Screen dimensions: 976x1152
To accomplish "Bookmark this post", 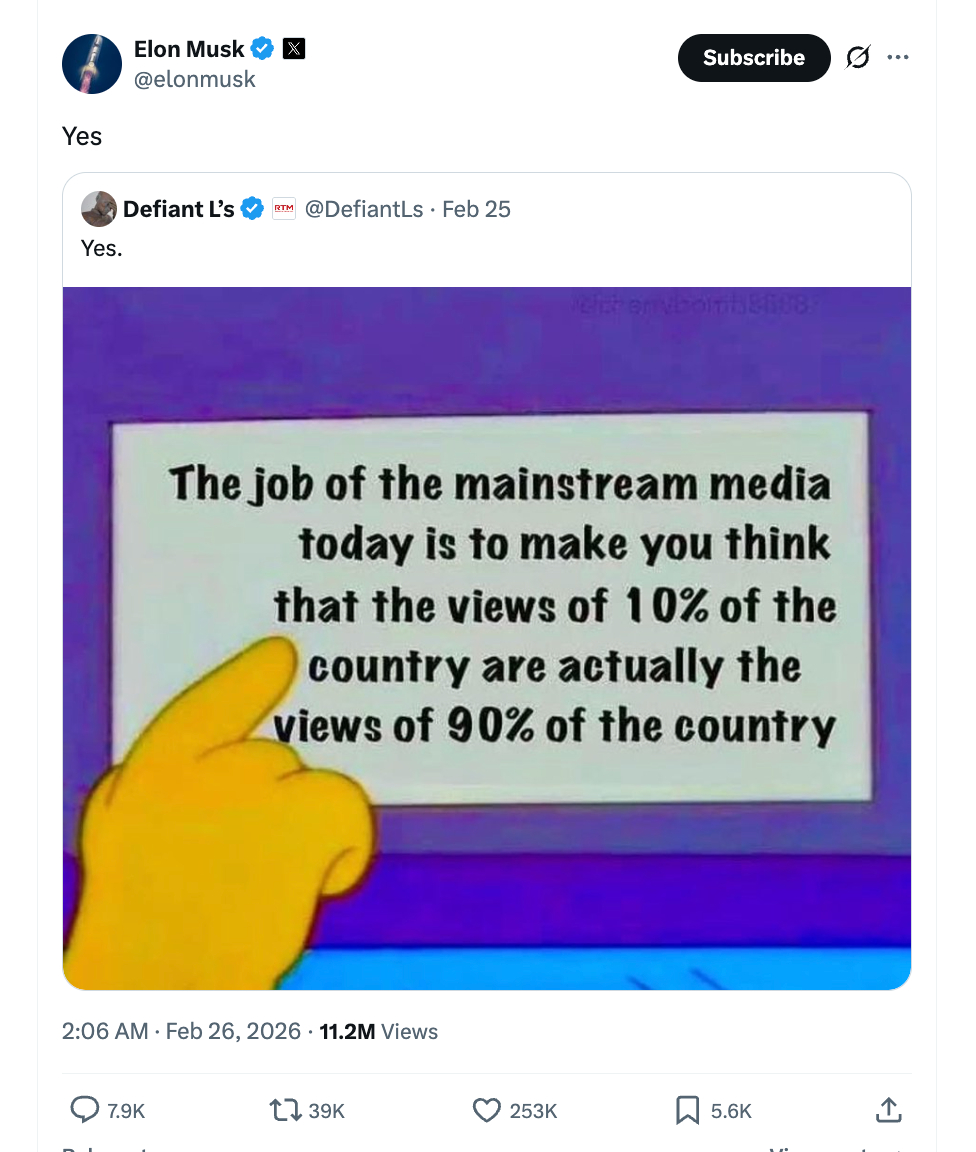I will point(687,1109).
